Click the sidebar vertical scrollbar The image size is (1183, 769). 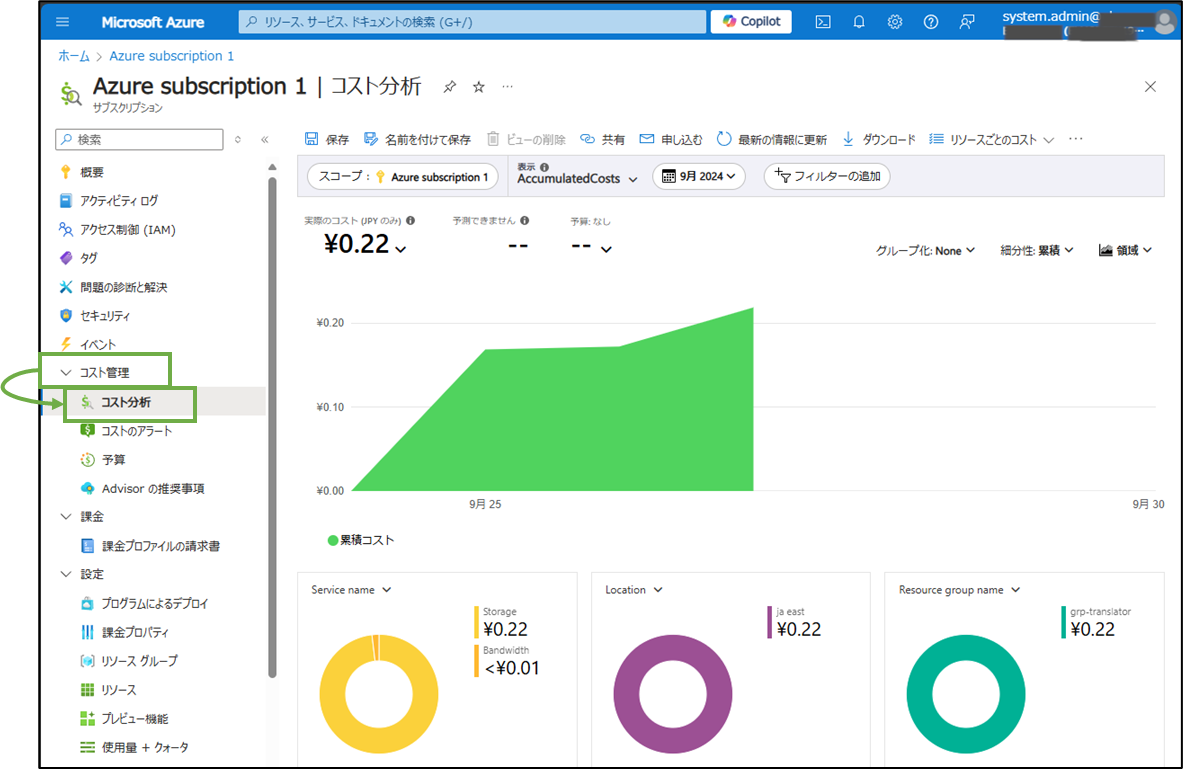272,426
